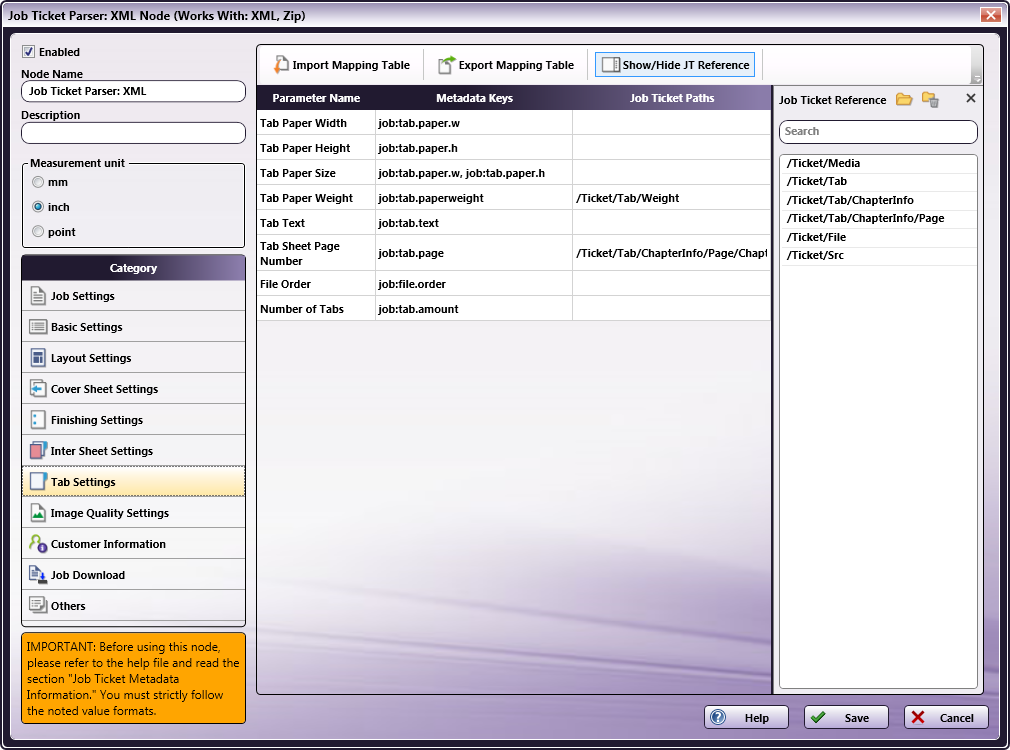Image resolution: width=1010 pixels, height=750 pixels.
Task: Click Export Mapping Table label
Action: coord(516,65)
